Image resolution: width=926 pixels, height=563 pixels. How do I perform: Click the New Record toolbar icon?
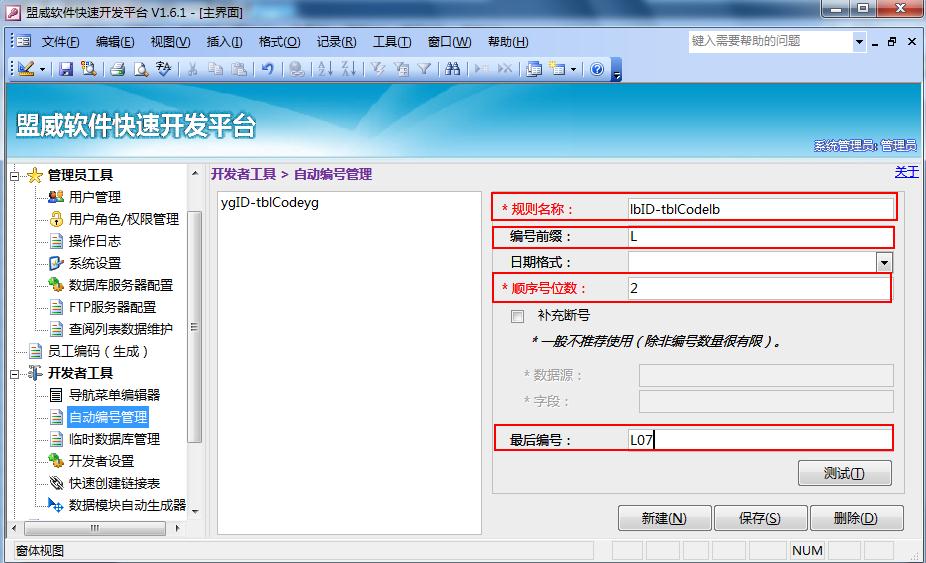point(481,69)
